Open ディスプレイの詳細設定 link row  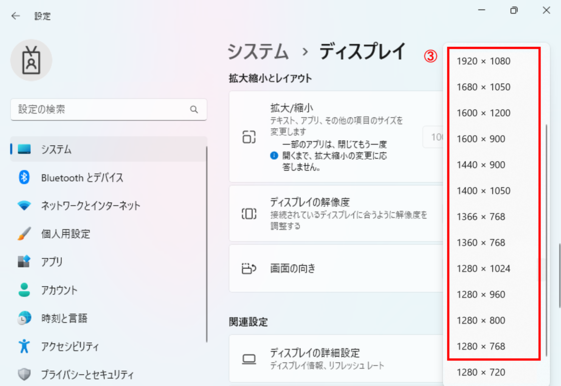click(336, 358)
